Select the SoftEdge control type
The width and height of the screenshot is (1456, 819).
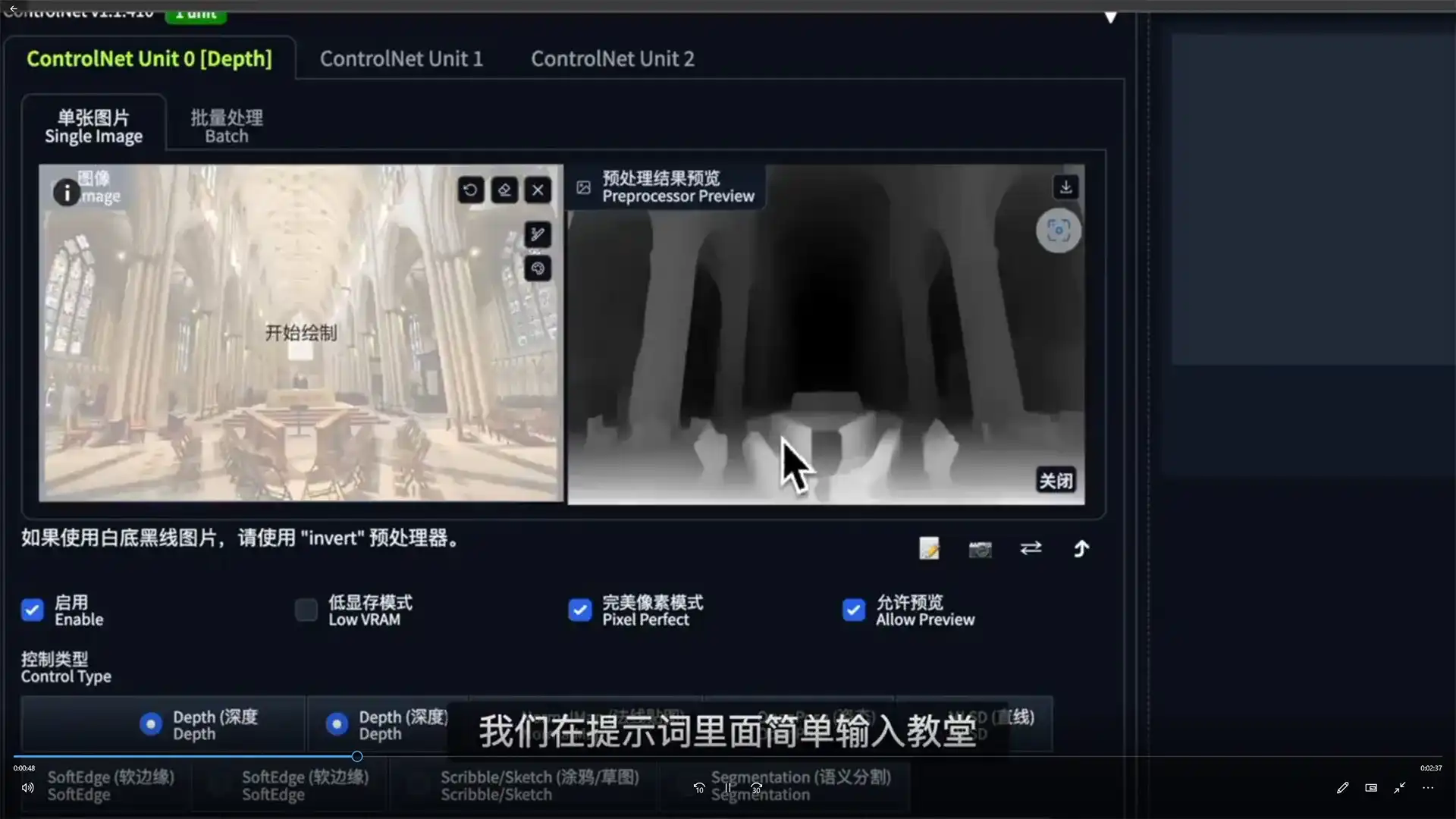click(110, 785)
